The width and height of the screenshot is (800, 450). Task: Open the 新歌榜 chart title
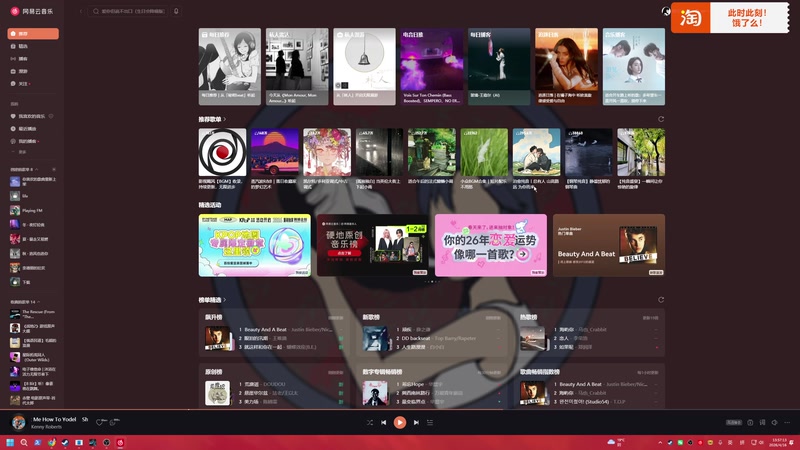coord(371,317)
